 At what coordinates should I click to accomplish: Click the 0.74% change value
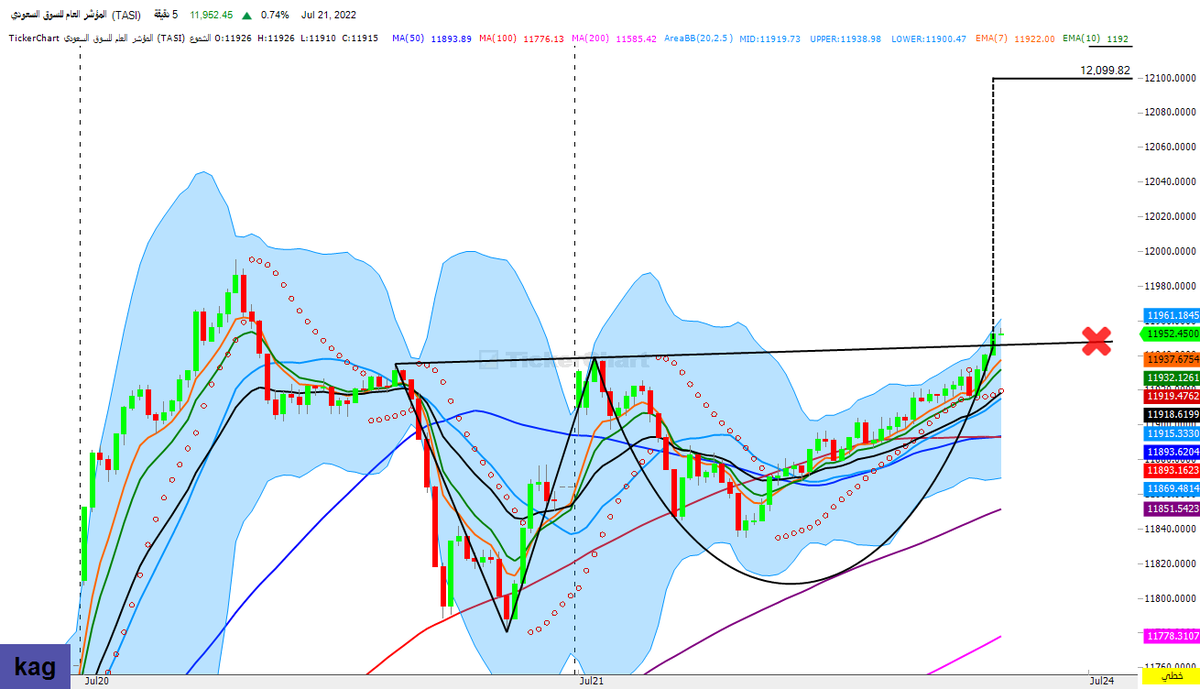[274, 15]
